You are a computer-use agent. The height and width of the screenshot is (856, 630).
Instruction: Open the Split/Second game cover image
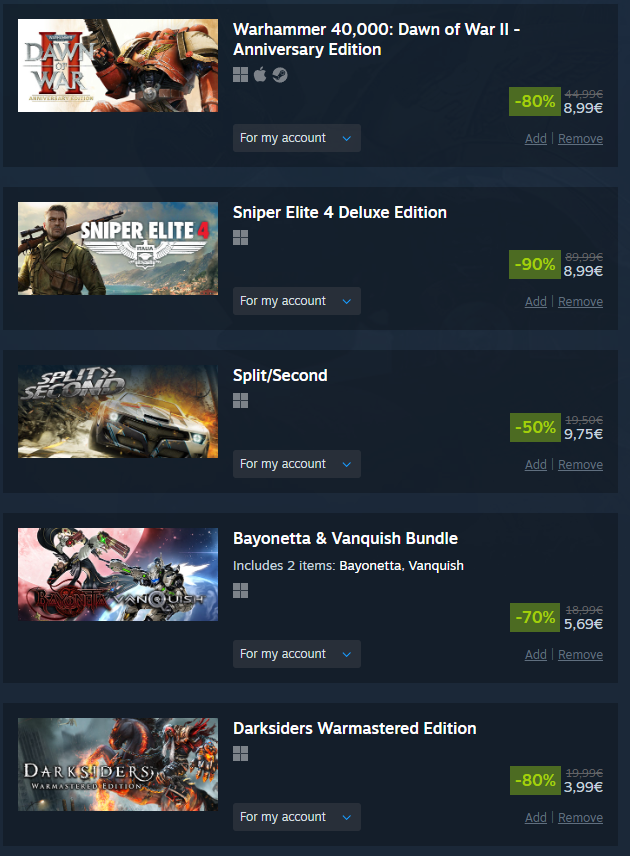(118, 412)
